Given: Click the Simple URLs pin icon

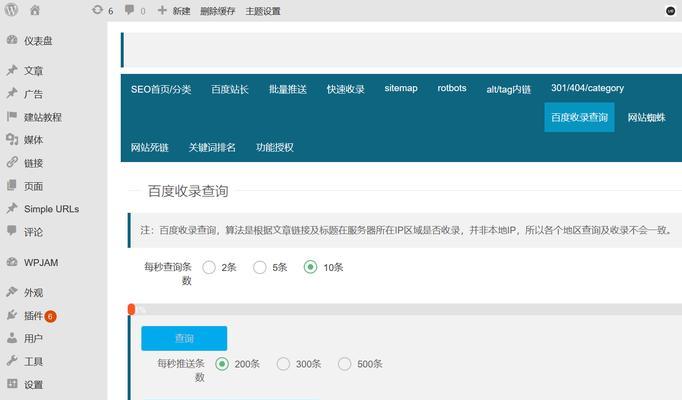Looking at the screenshot, I should [12, 208].
